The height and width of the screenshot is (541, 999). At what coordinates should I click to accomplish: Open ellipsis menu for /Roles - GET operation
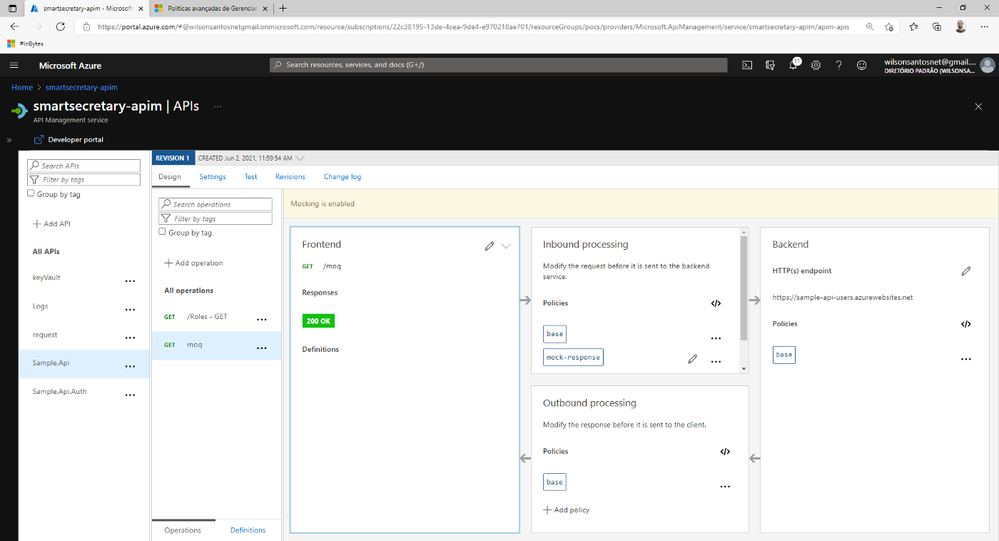[262, 320]
